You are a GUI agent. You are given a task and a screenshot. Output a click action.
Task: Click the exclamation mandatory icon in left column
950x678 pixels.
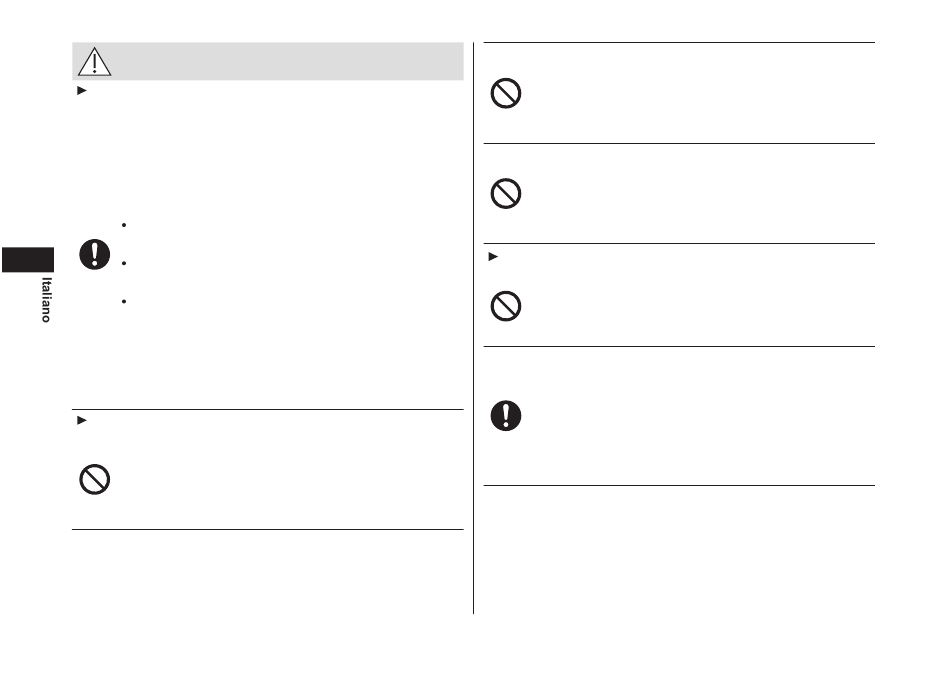[x=95, y=254]
